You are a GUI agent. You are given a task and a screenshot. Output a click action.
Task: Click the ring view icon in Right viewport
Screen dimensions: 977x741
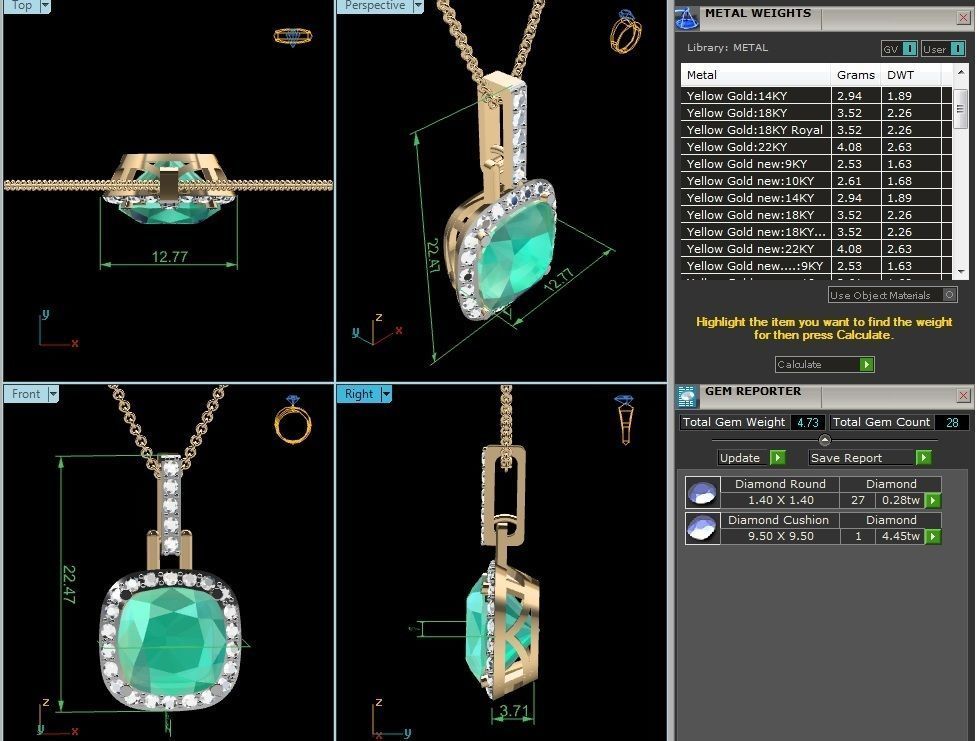pyautogui.click(x=625, y=419)
